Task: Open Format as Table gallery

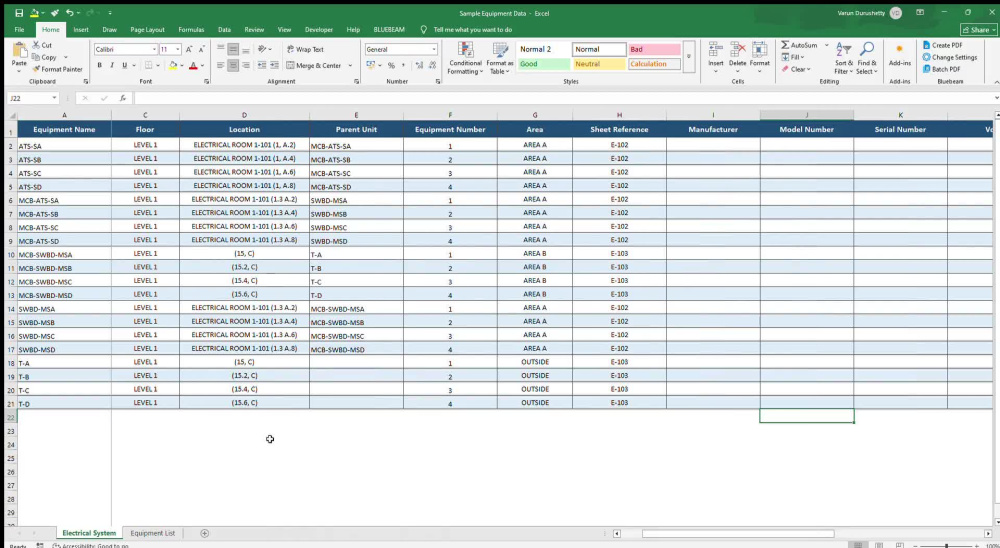Action: click(499, 59)
